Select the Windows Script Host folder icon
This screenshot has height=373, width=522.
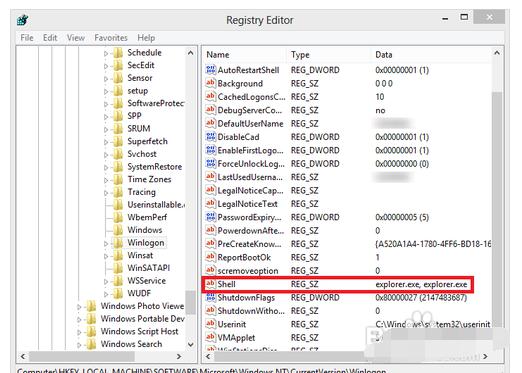tap(91, 331)
